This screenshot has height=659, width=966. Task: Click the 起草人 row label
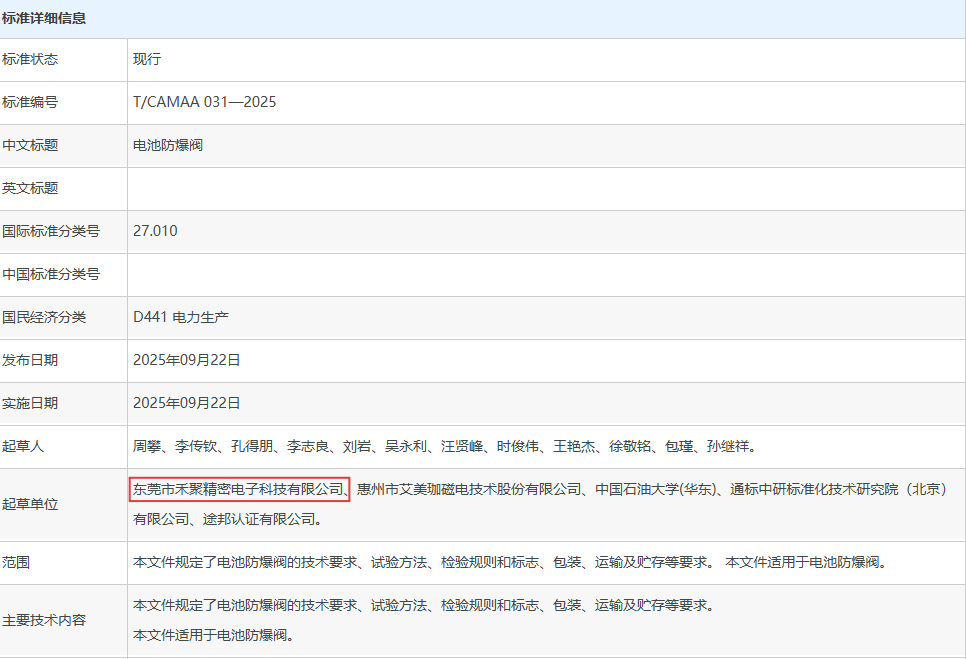[x=23, y=446]
